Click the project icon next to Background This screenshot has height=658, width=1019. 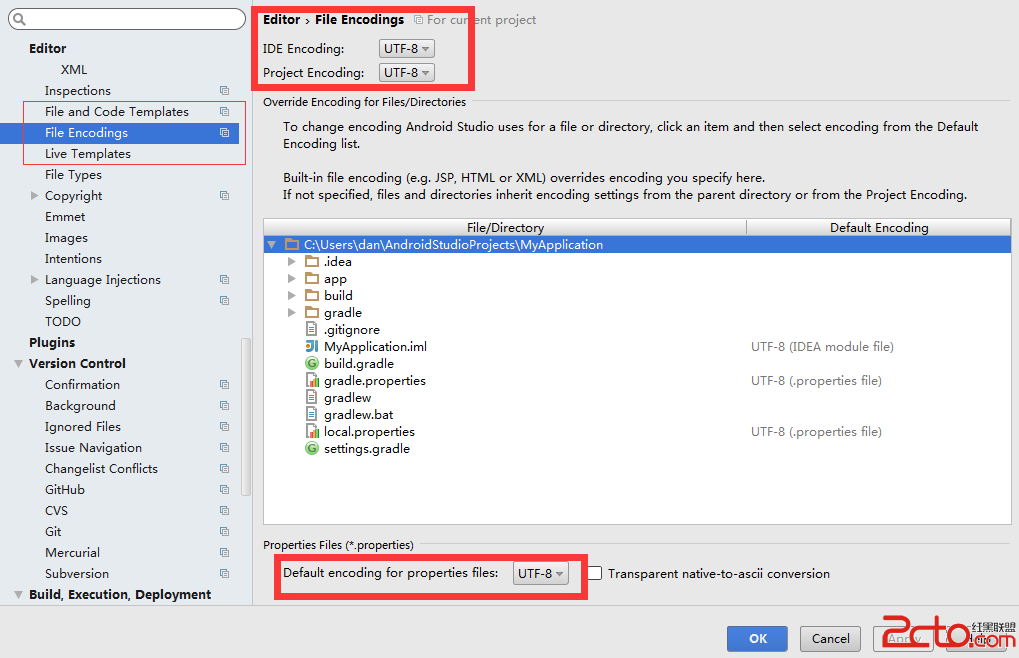point(224,405)
